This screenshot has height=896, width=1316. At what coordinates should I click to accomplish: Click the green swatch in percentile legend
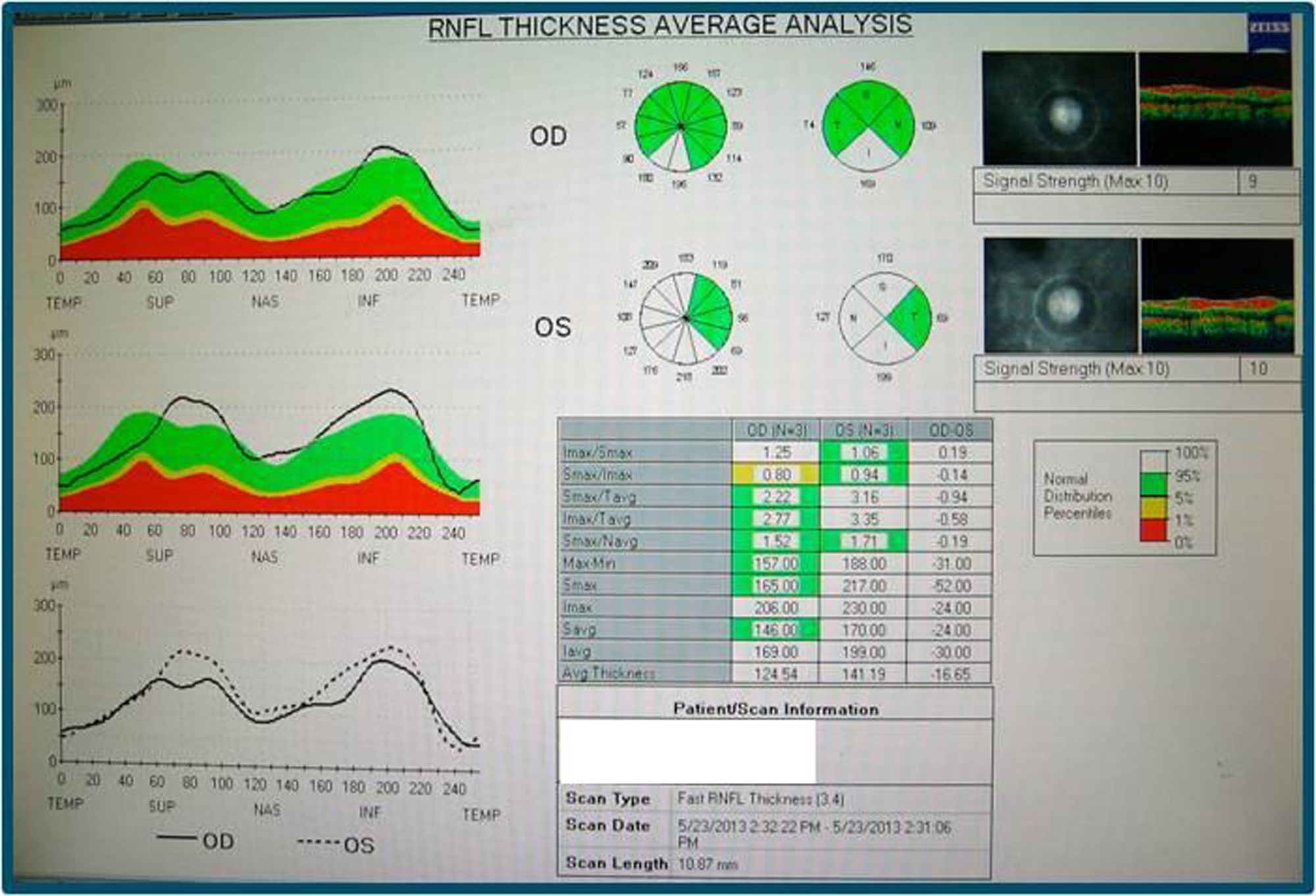1153,485
